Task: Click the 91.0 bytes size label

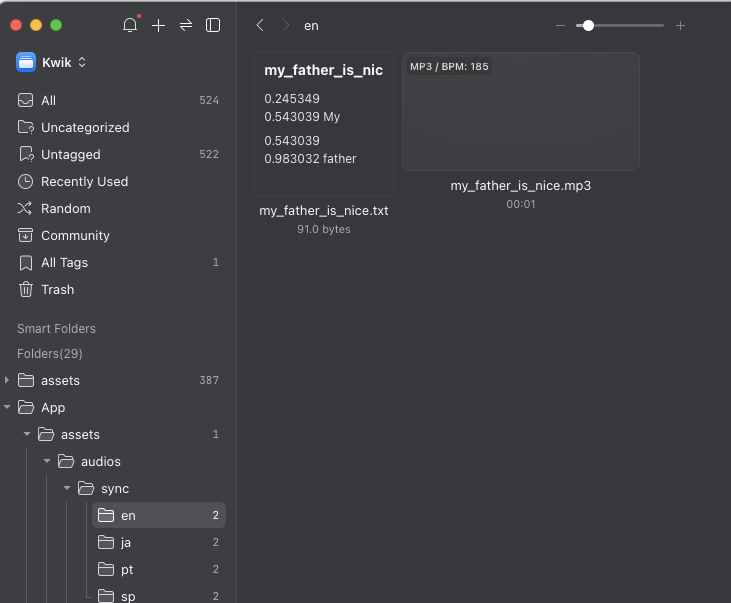Action: 324,229
